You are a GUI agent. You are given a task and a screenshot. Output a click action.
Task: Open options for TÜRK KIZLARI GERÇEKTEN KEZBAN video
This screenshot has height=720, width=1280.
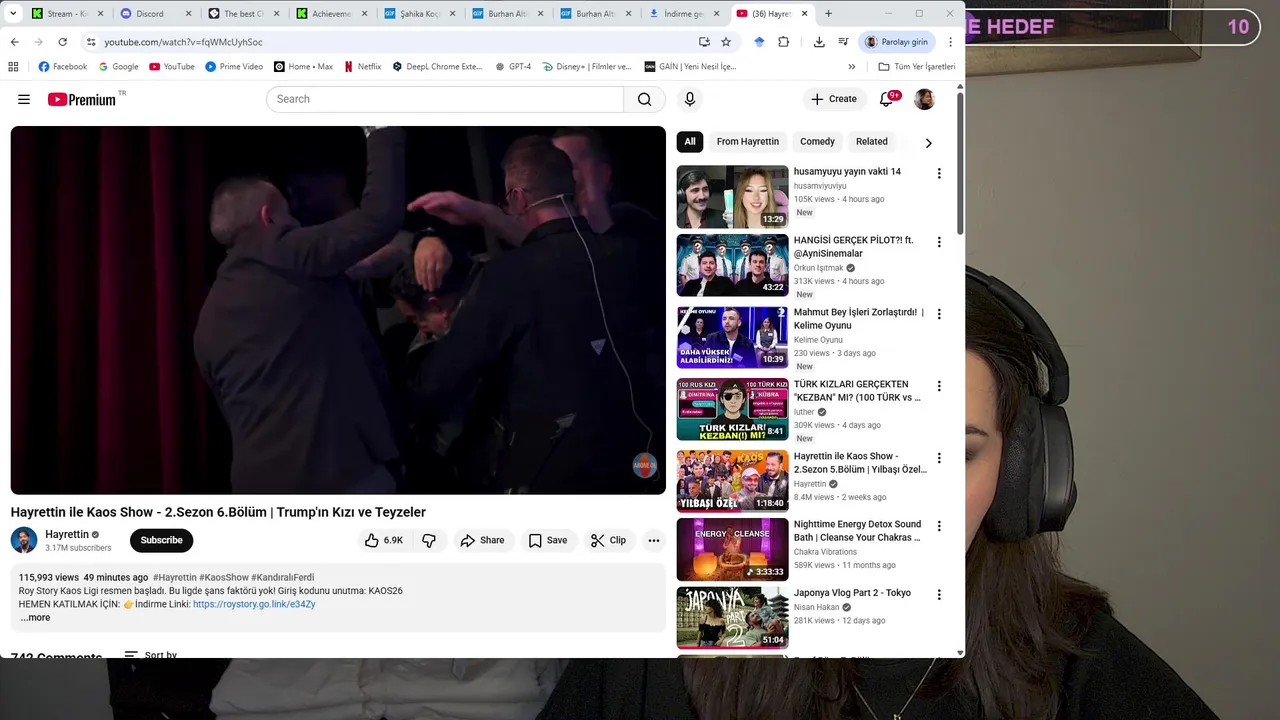pyautogui.click(x=938, y=386)
